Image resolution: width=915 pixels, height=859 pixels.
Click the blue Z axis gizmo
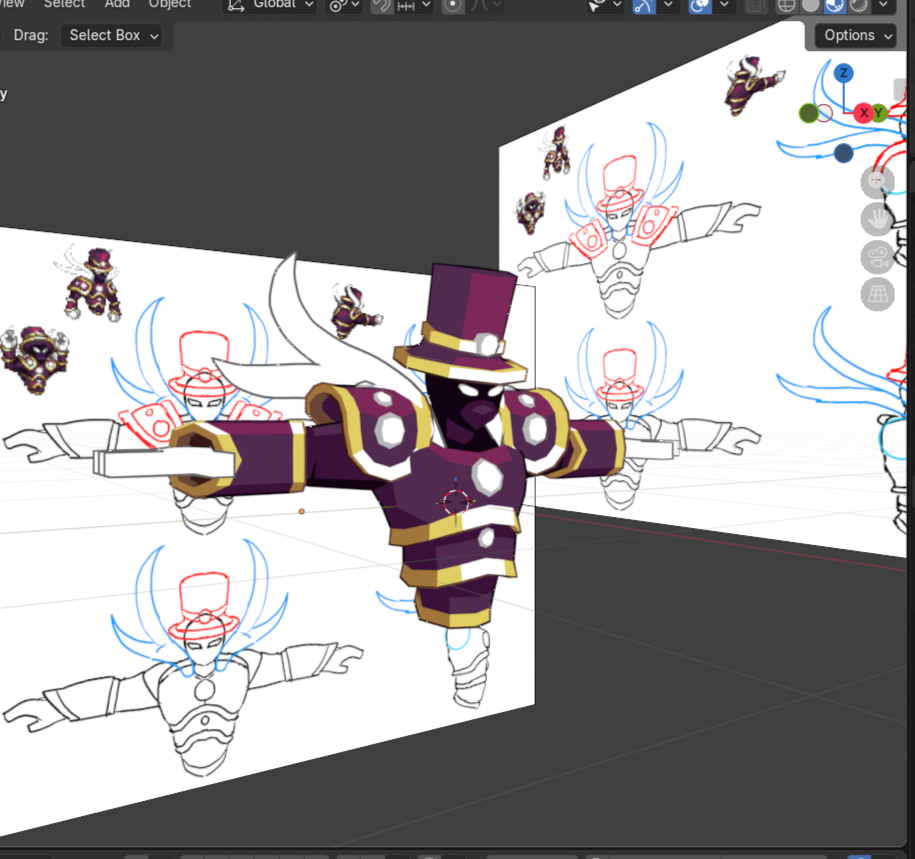coord(844,73)
